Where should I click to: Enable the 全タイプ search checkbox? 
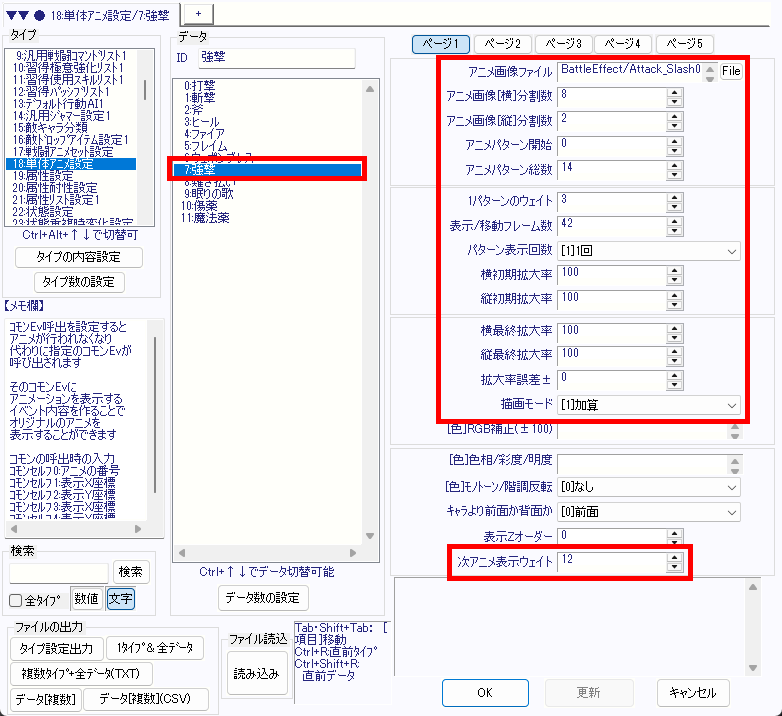(16, 600)
